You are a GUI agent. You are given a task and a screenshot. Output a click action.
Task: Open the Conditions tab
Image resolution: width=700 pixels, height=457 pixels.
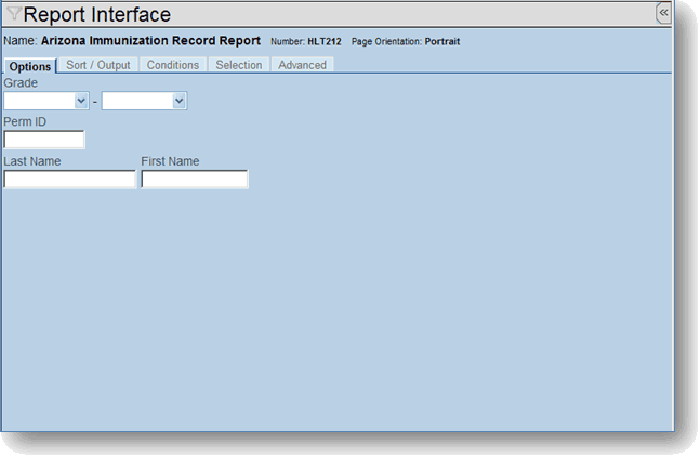tap(173, 65)
